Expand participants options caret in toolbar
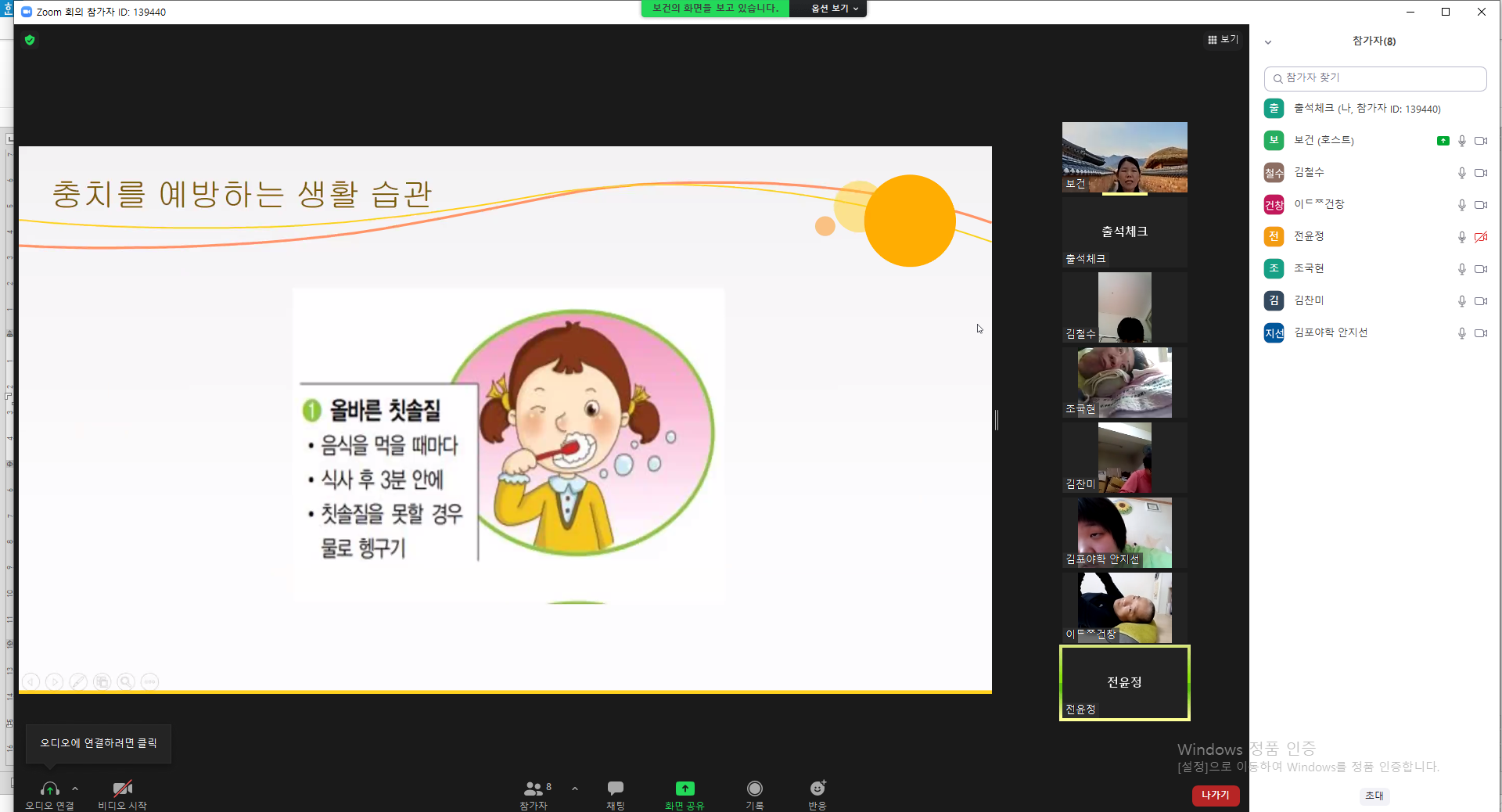 [x=575, y=789]
